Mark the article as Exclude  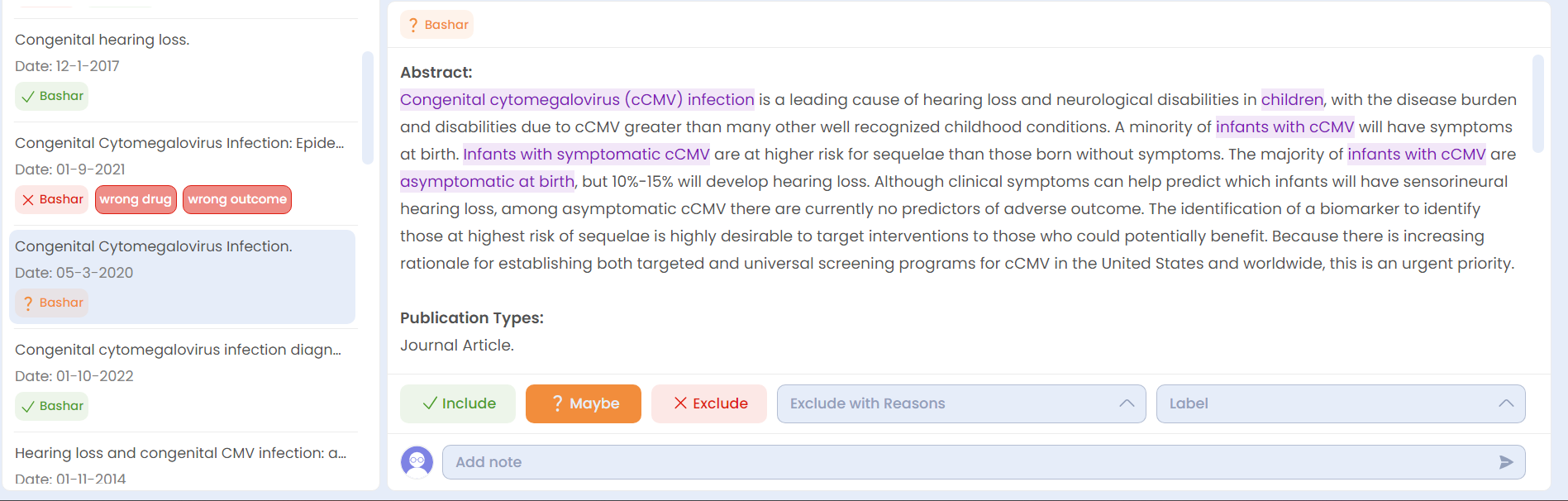pyautogui.click(x=709, y=403)
